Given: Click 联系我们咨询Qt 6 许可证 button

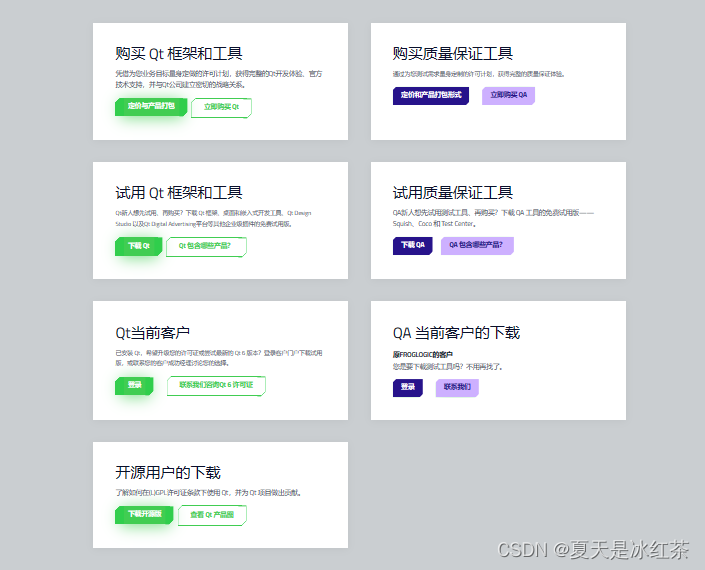Looking at the screenshot, I should [x=216, y=386].
